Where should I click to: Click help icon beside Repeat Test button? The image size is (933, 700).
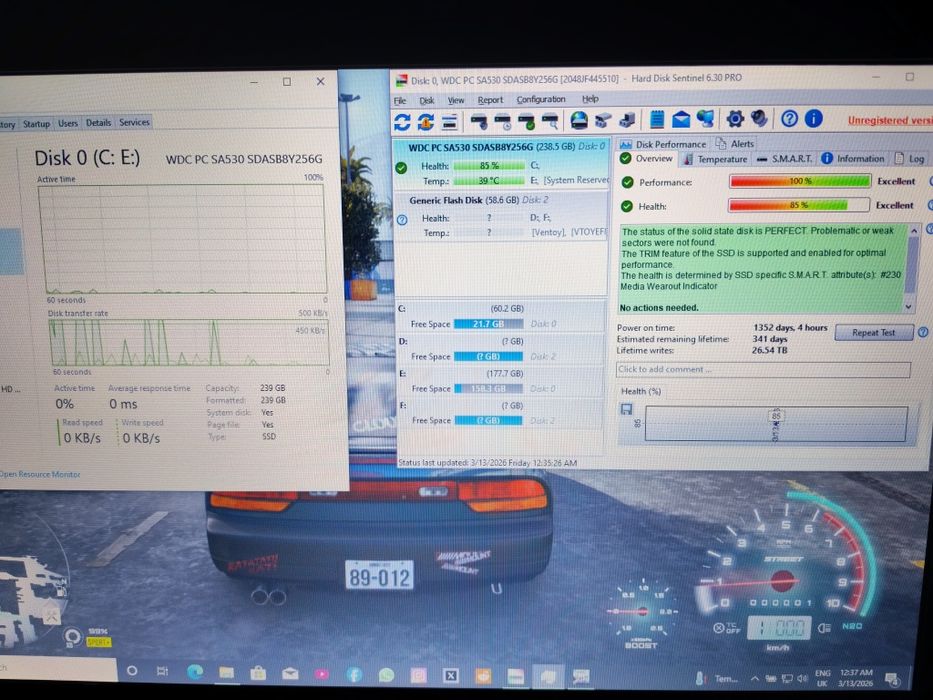click(x=923, y=332)
